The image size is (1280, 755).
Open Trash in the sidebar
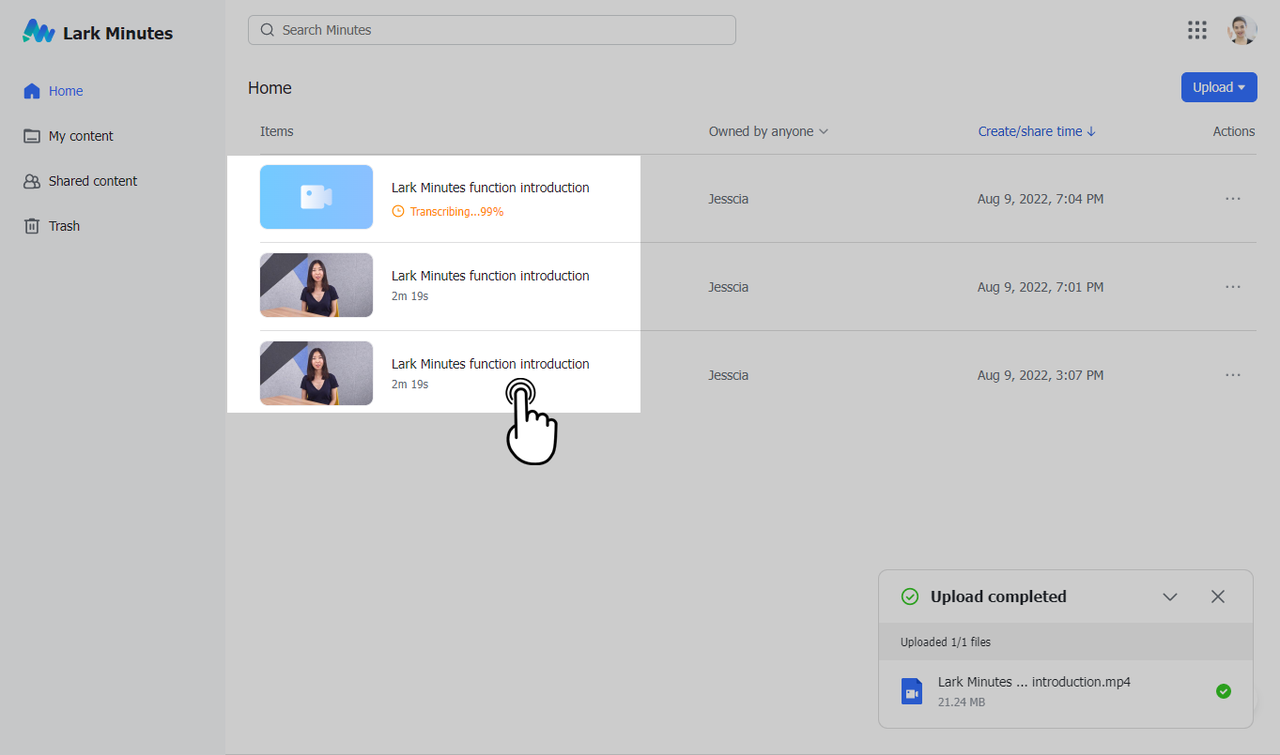tap(64, 226)
